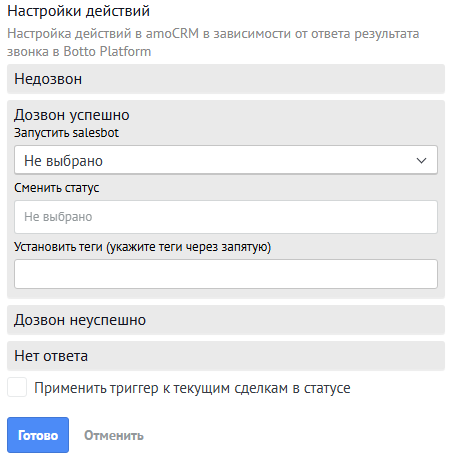Click the Установить теги label text
The width and height of the screenshot is (452, 458).
pos(143,247)
